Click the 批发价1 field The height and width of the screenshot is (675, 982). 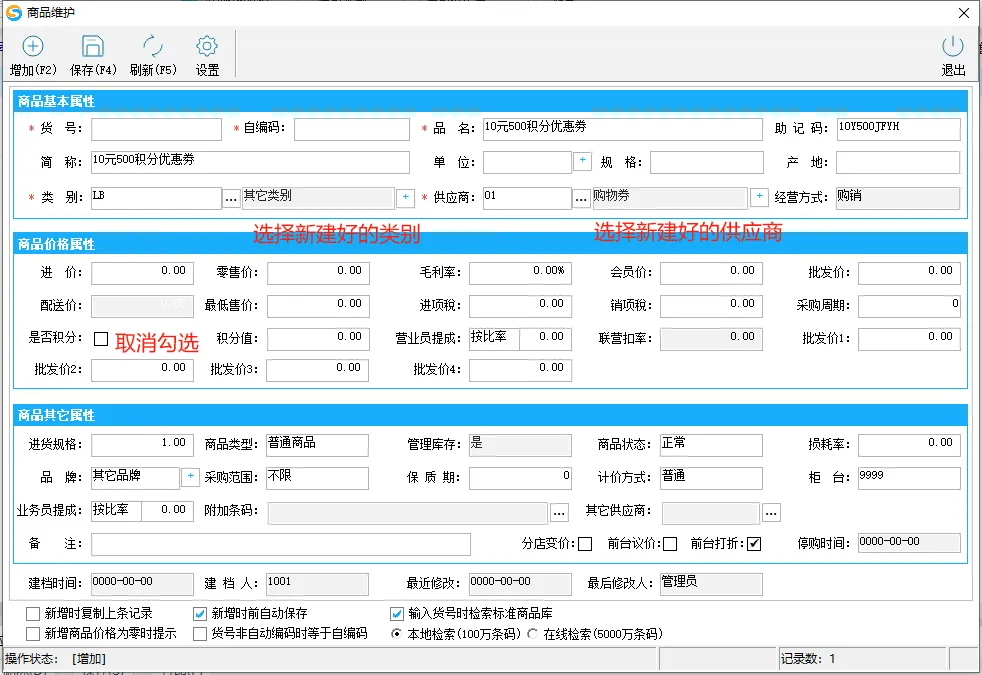[909, 339]
